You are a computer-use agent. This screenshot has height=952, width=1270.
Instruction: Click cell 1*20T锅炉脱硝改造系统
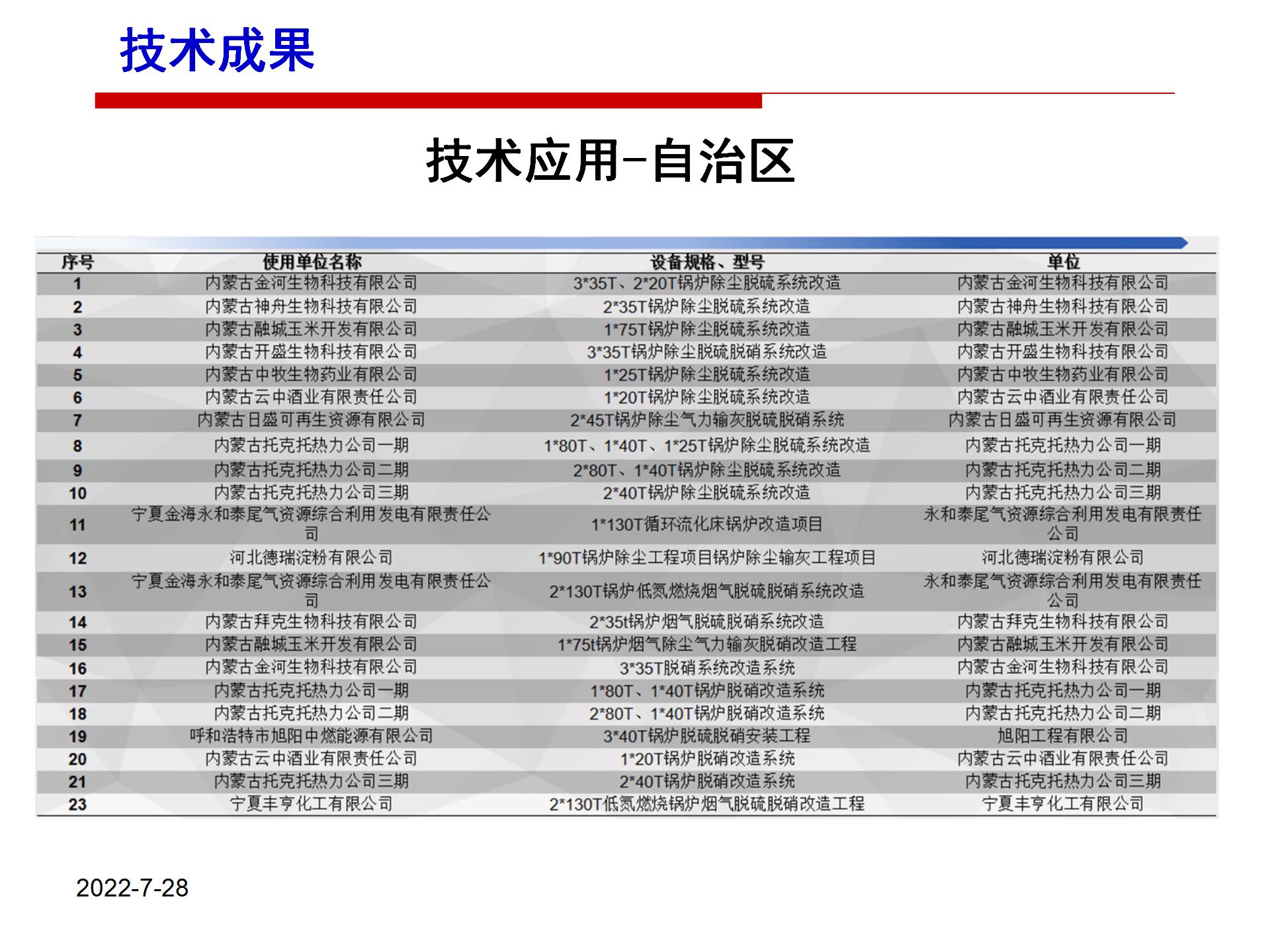tap(707, 759)
